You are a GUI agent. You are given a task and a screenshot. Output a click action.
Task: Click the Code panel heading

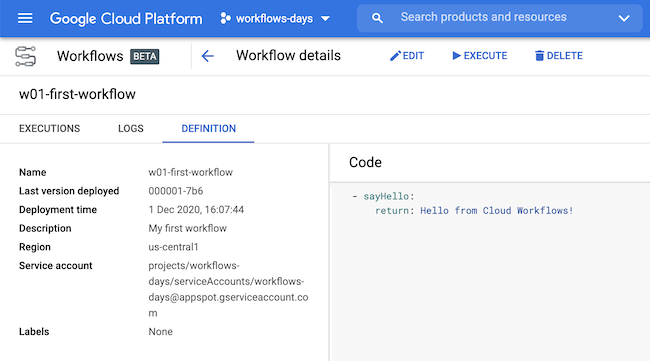coord(365,162)
